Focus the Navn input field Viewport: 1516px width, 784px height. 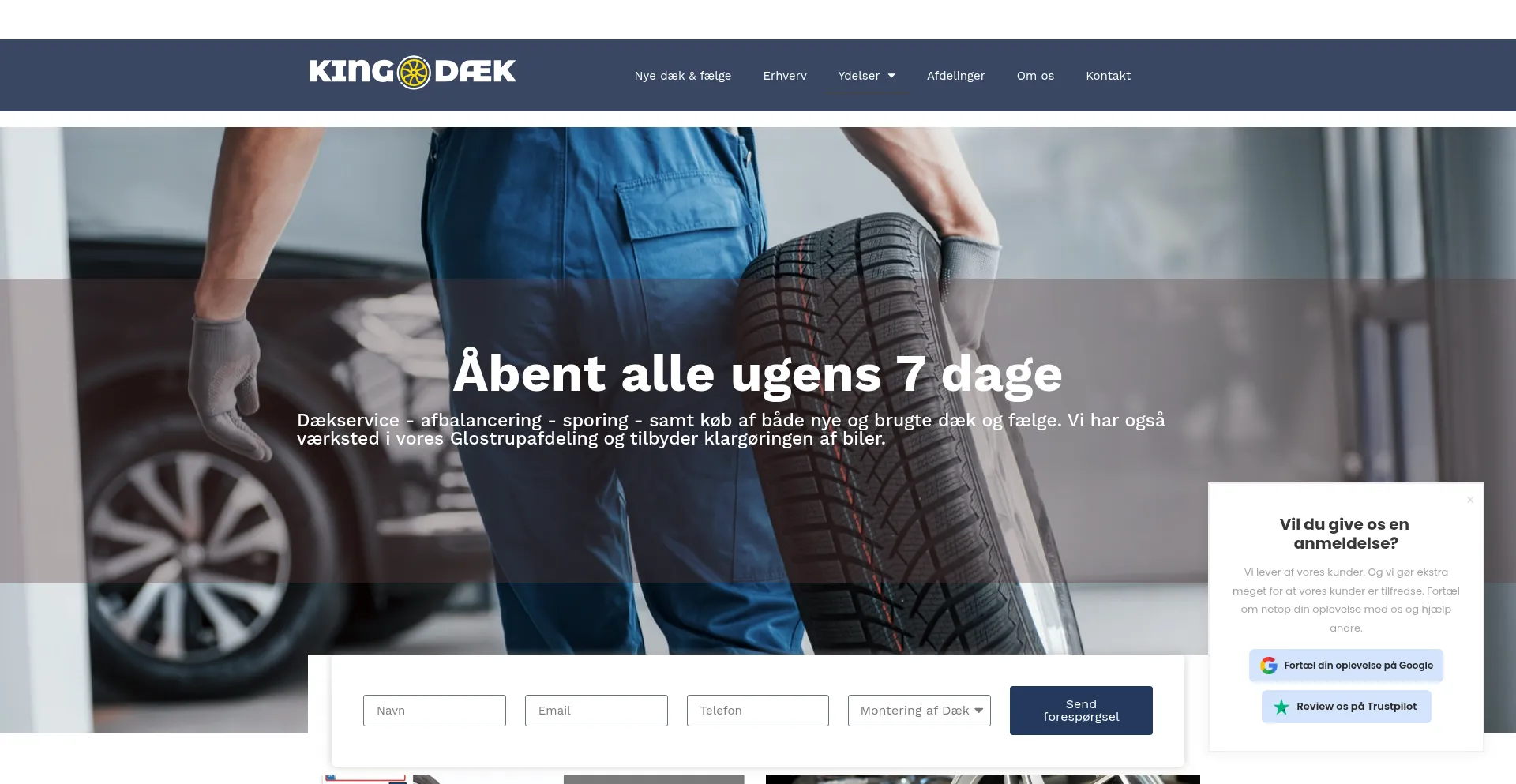coord(434,711)
